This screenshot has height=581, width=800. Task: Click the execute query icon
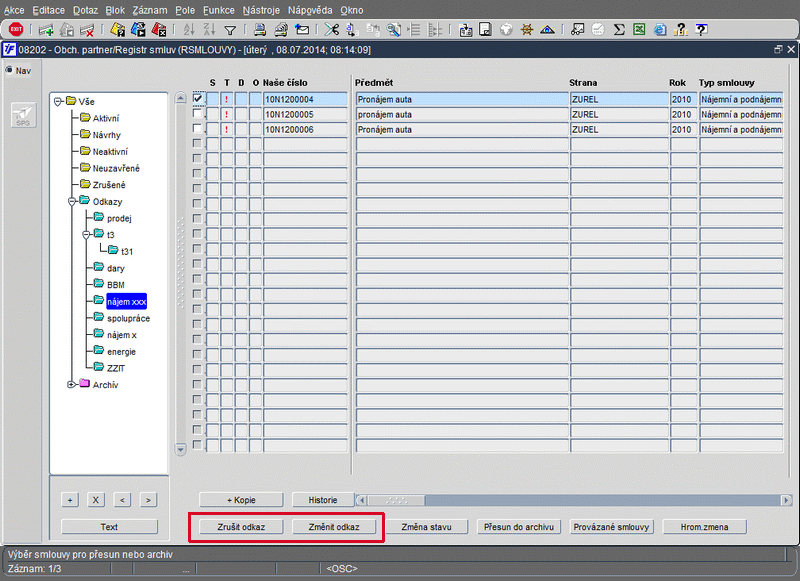138,30
